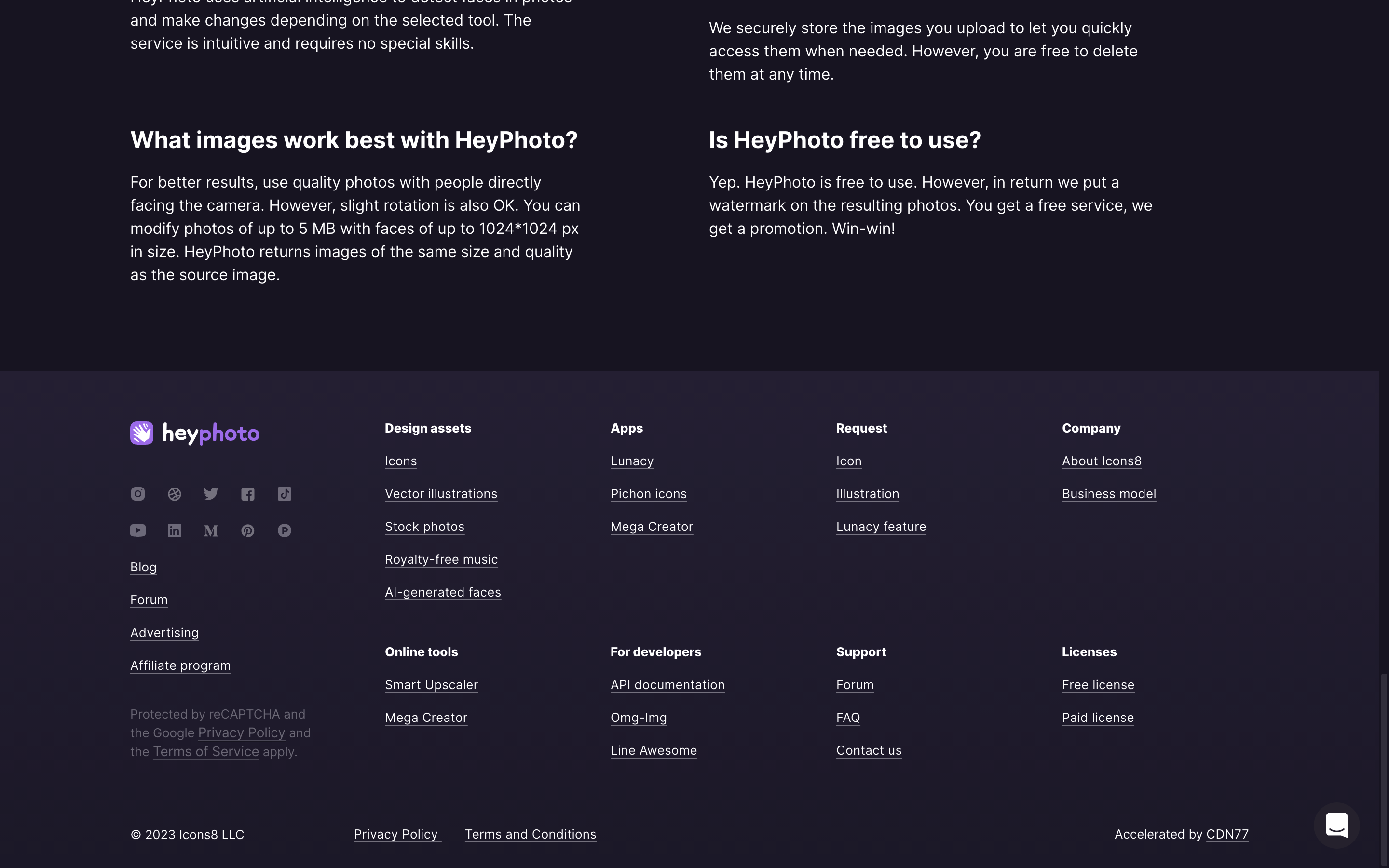
Task: Request an Icon link
Action: click(x=849, y=461)
